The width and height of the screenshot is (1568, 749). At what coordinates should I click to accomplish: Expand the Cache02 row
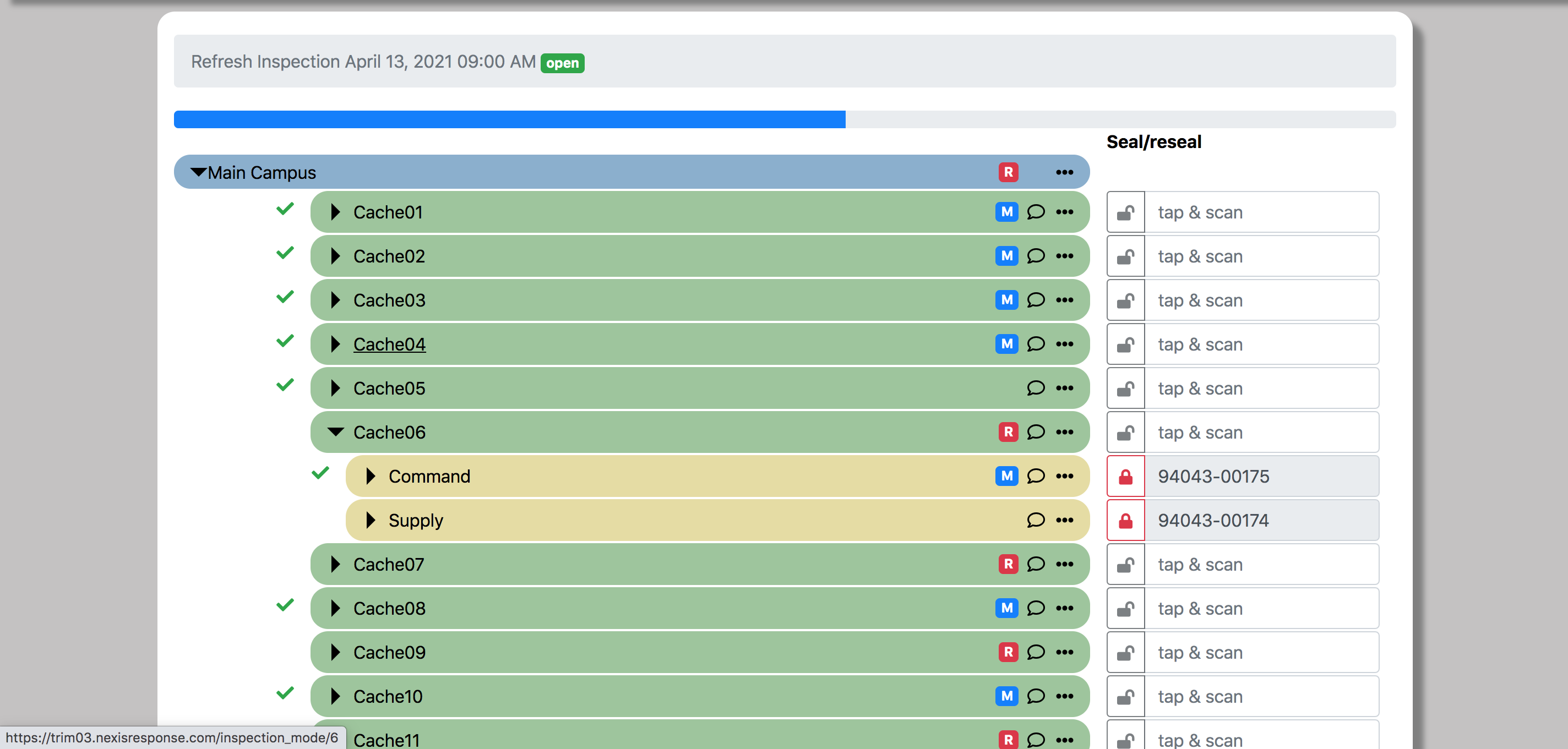[x=335, y=255]
